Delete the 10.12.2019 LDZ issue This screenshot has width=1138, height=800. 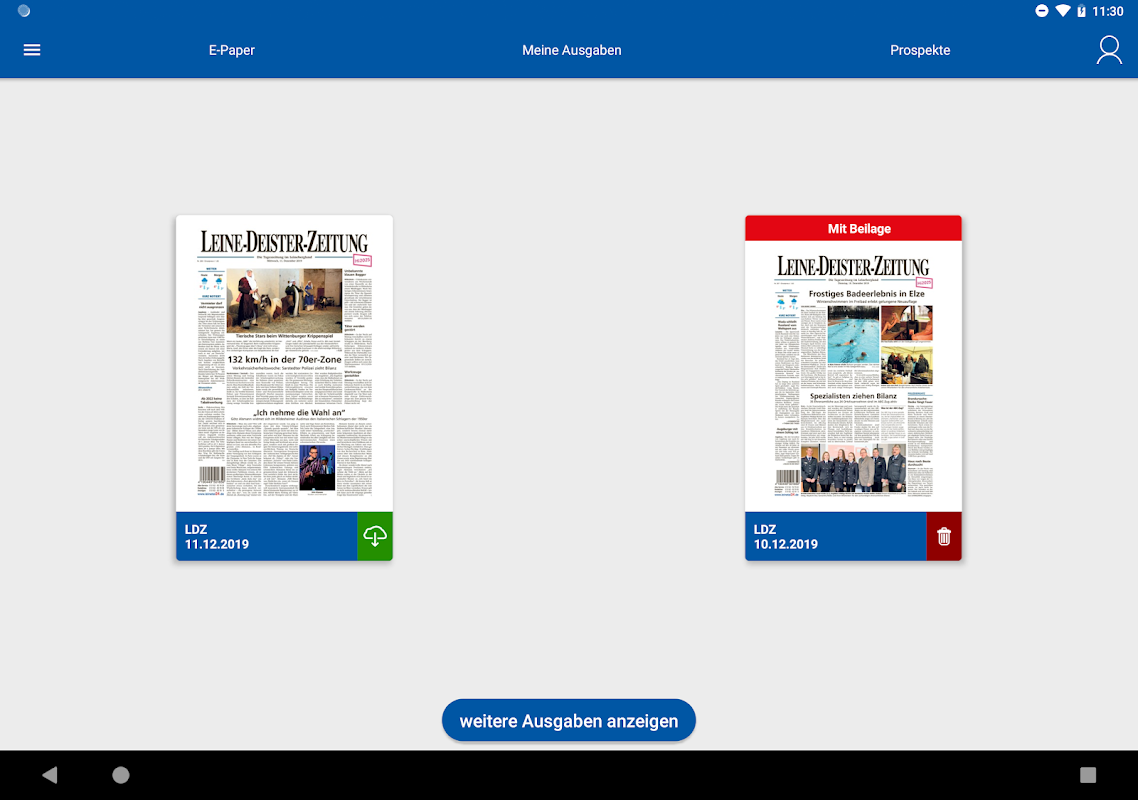(x=943, y=536)
